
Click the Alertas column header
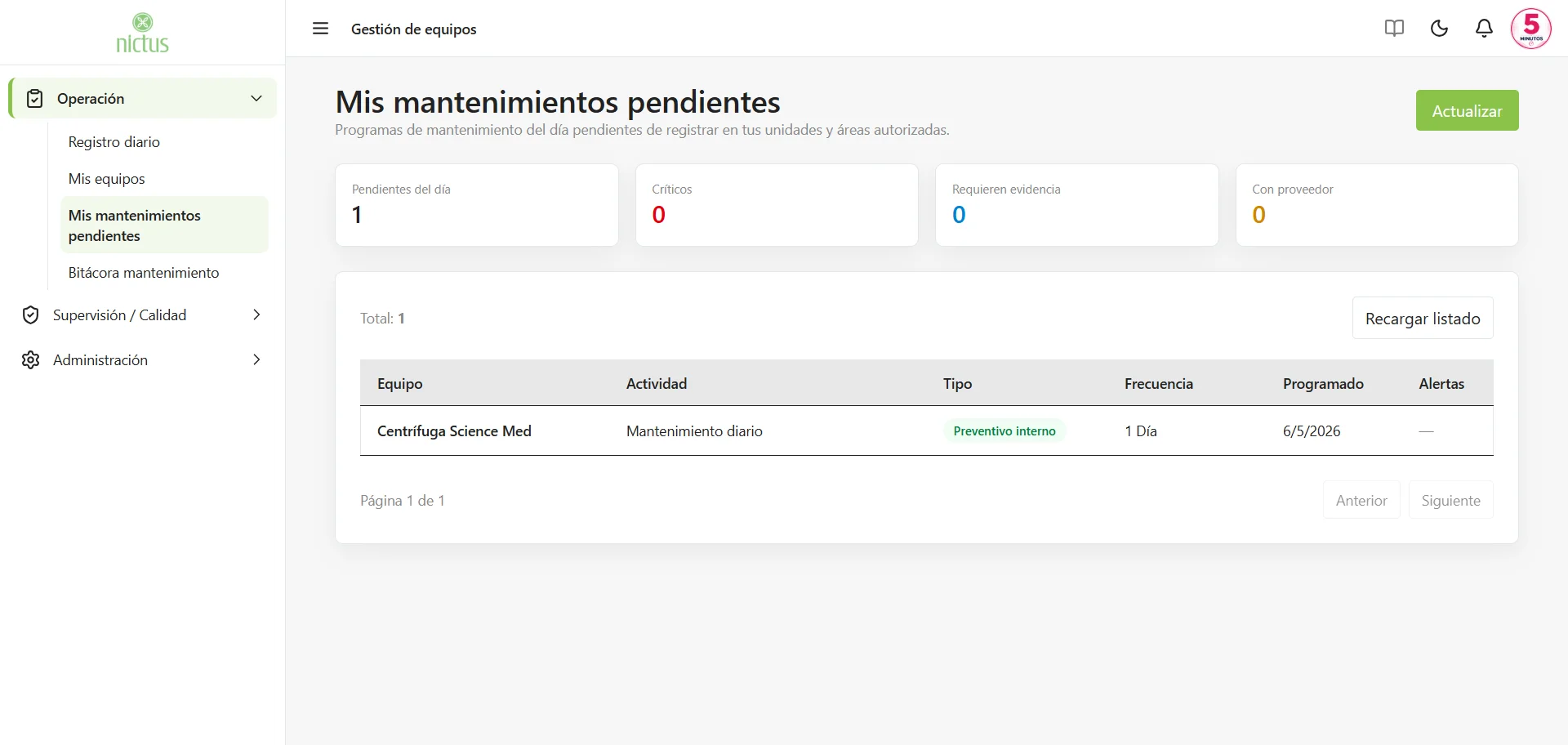click(1441, 384)
